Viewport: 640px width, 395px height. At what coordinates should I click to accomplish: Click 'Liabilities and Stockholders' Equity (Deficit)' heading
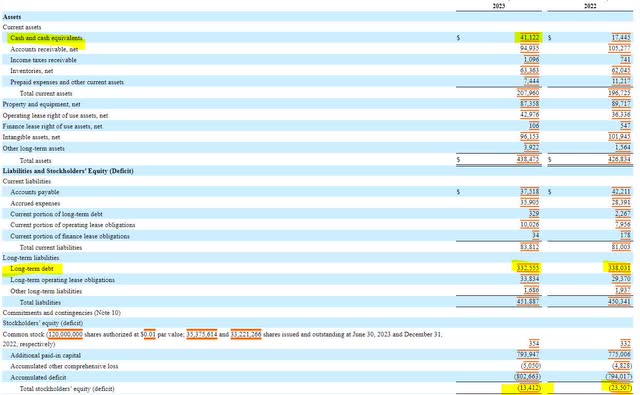point(68,171)
